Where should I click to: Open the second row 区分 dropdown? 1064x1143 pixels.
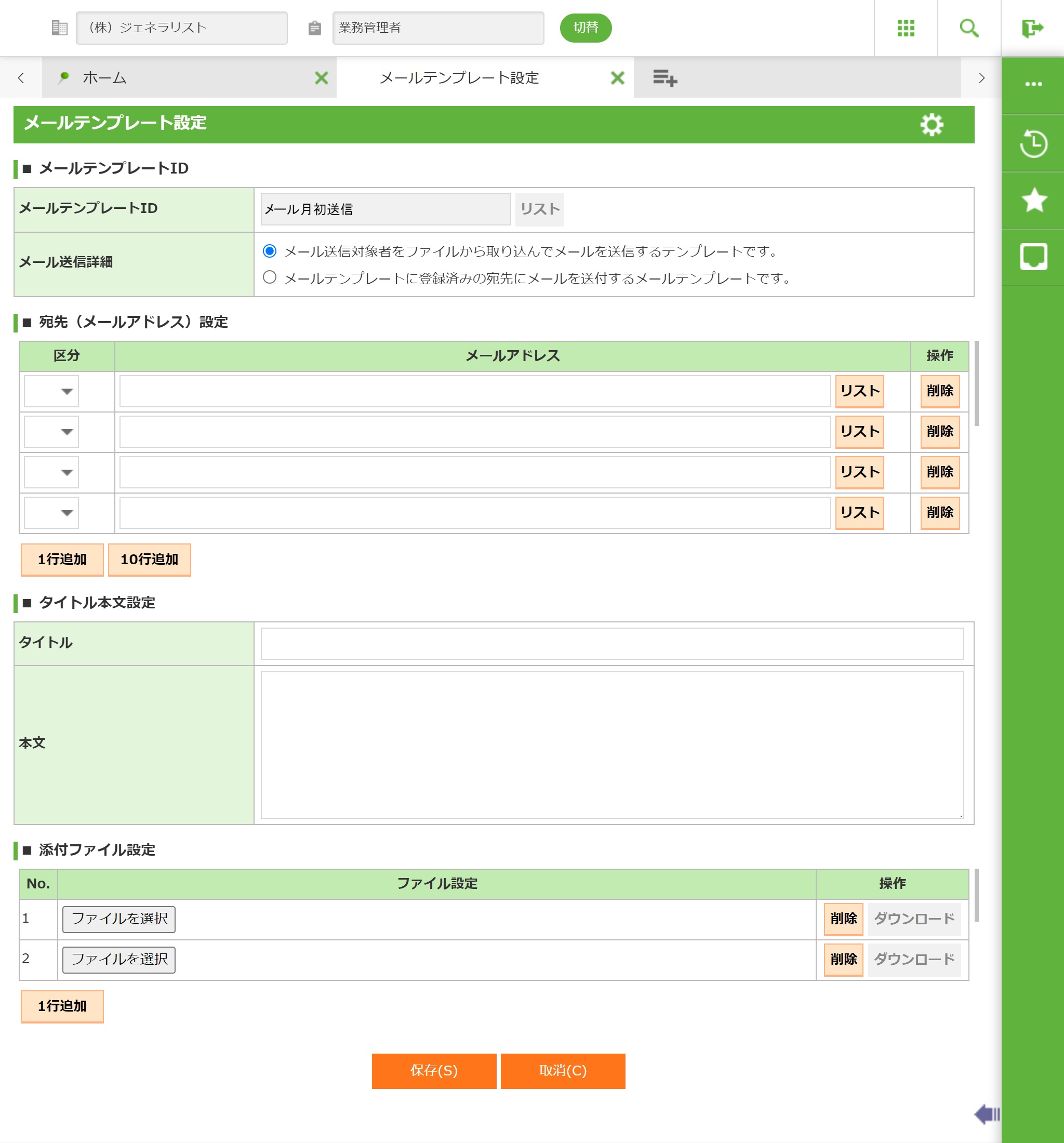[x=51, y=432]
